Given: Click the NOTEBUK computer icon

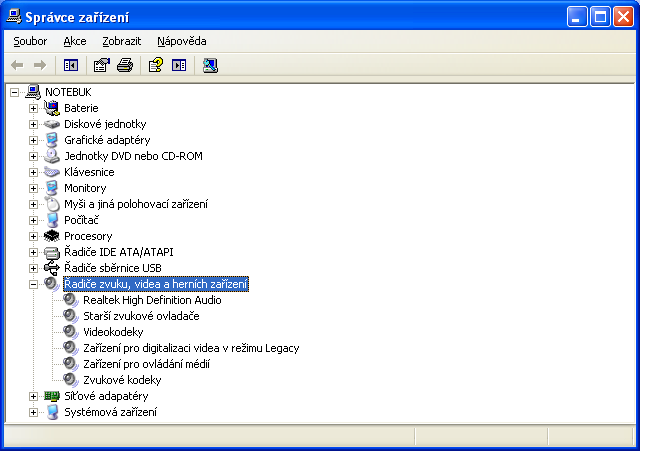Looking at the screenshot, I should pyautogui.click(x=33, y=92).
